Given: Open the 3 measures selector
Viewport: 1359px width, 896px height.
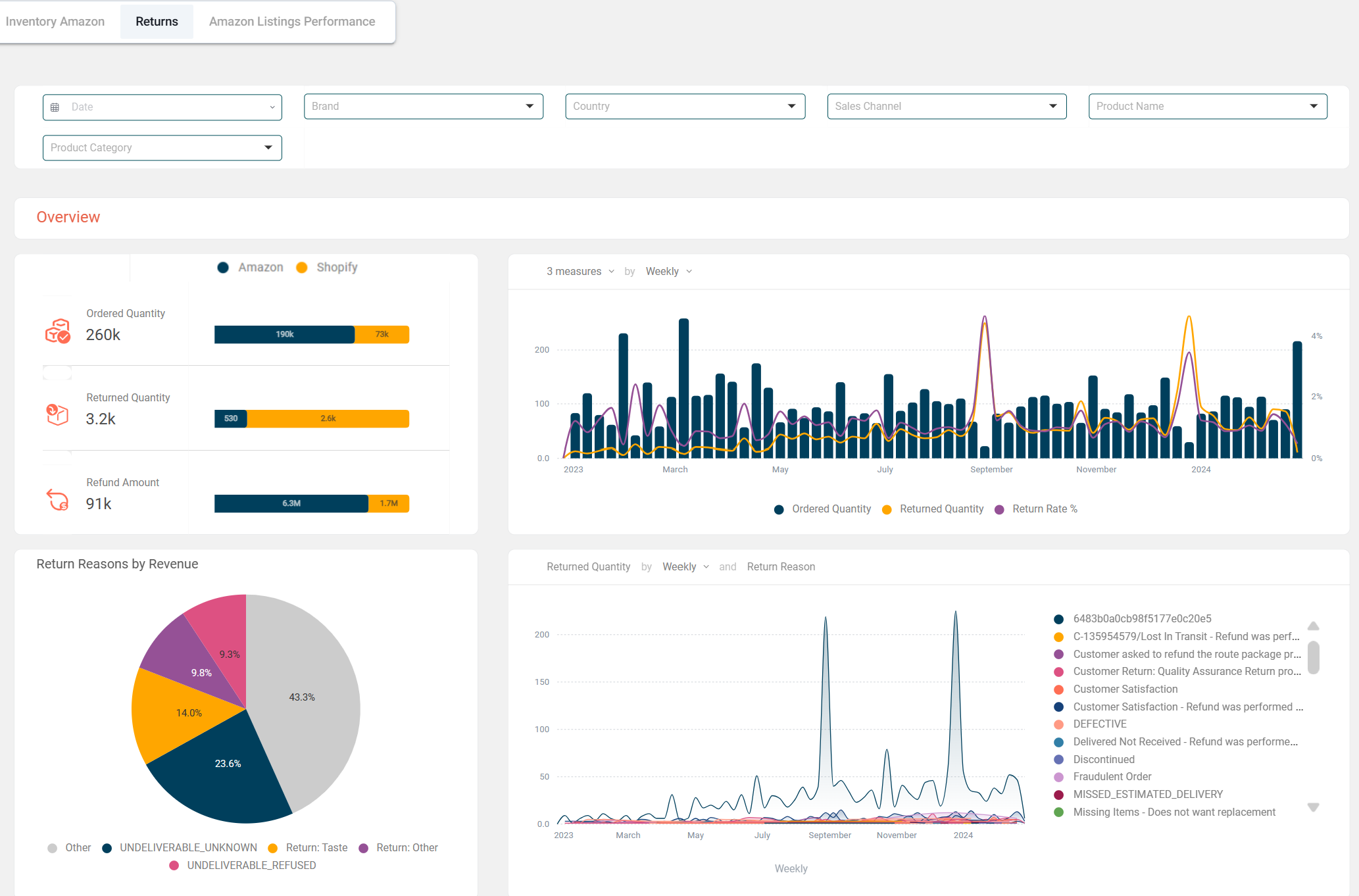Looking at the screenshot, I should (x=580, y=272).
